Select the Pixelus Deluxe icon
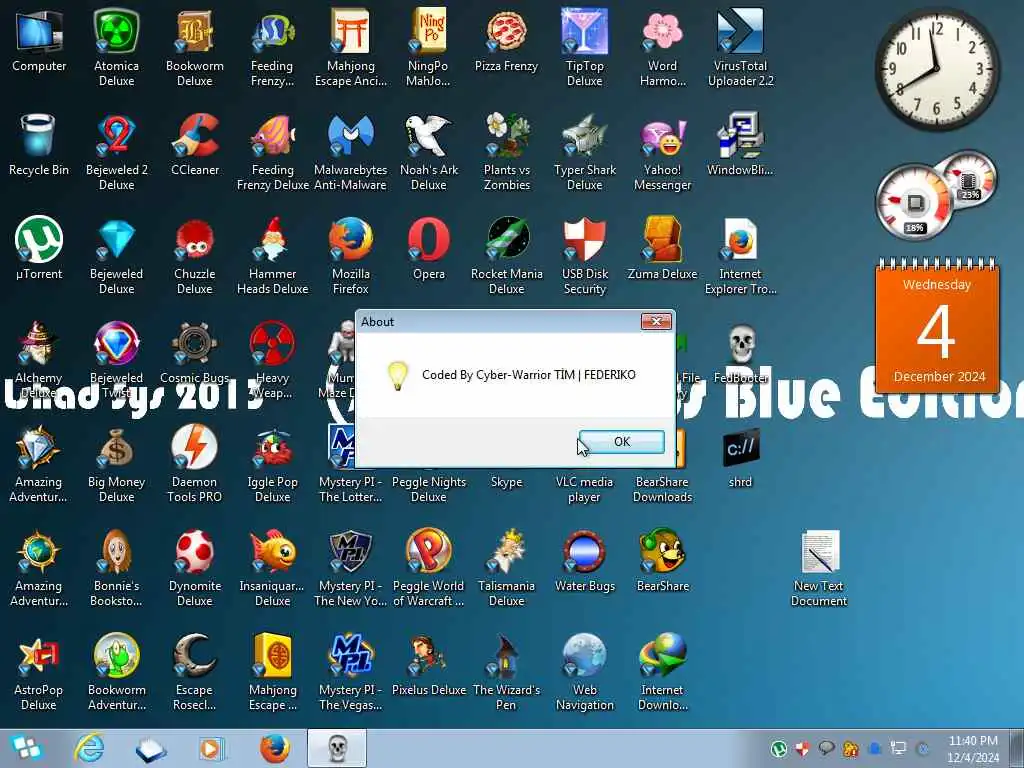 tap(428, 665)
